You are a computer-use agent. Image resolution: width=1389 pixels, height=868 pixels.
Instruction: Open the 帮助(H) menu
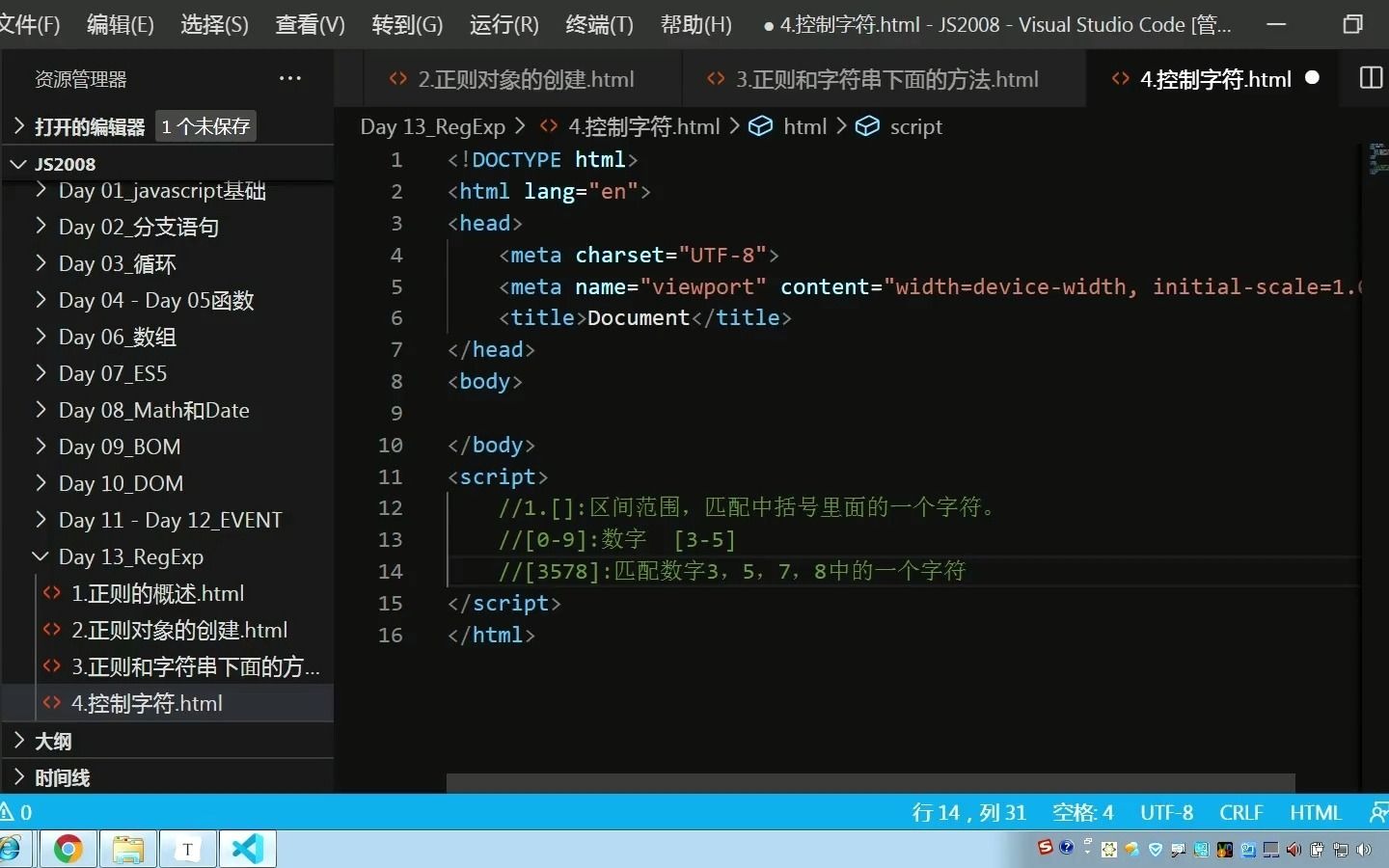[x=695, y=24]
